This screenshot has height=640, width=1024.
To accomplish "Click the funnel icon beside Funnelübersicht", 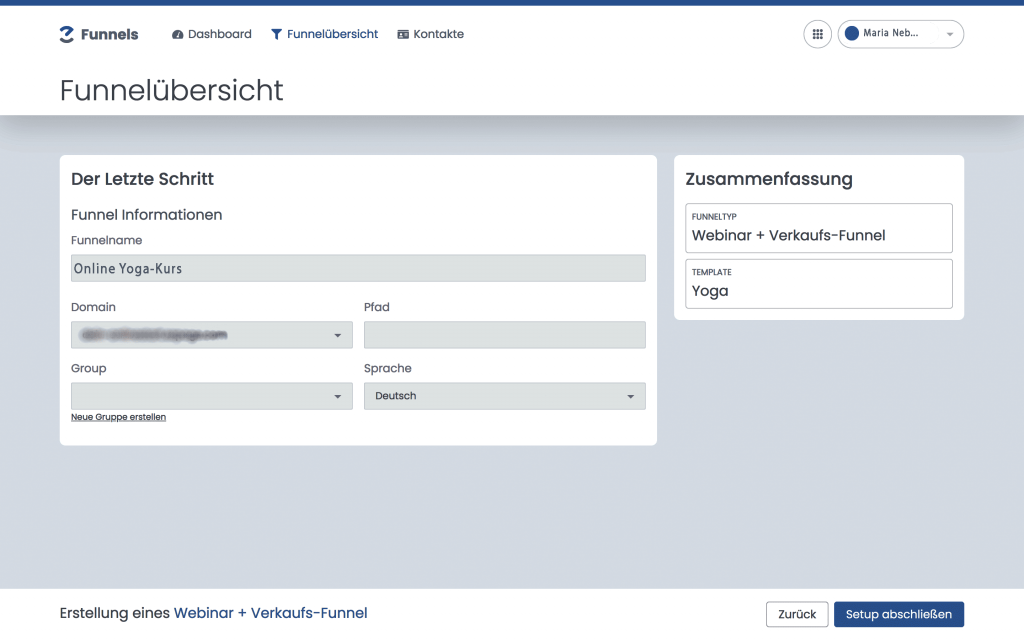I will pyautogui.click(x=277, y=34).
